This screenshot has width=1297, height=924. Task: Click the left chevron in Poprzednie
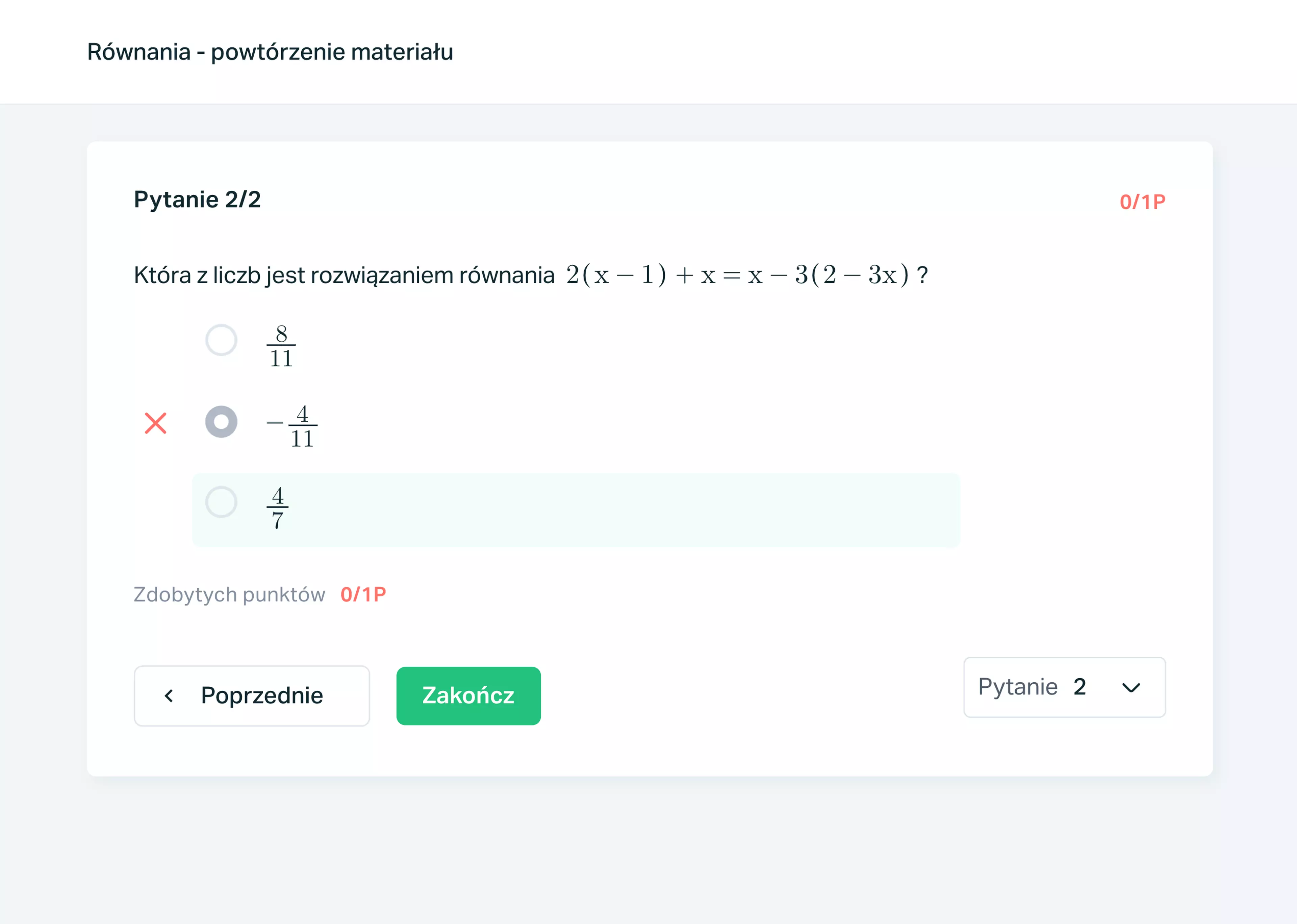tap(169, 696)
